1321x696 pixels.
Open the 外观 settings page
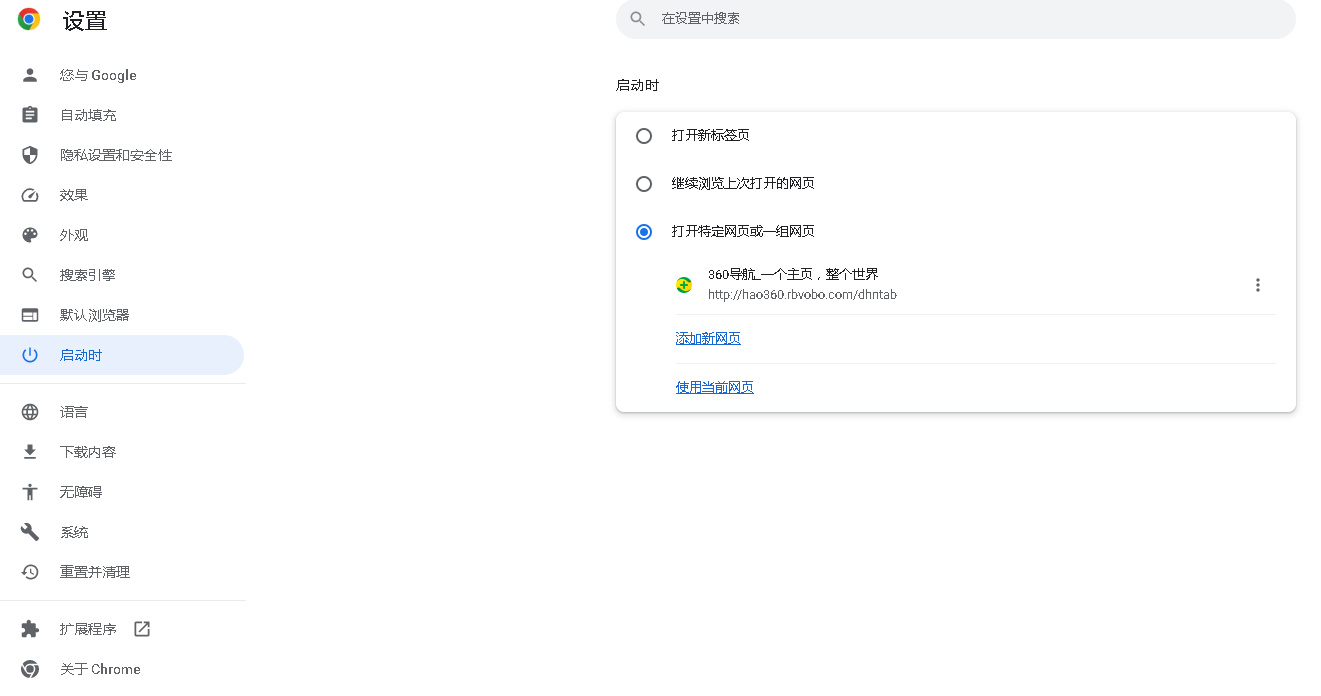tap(122, 235)
